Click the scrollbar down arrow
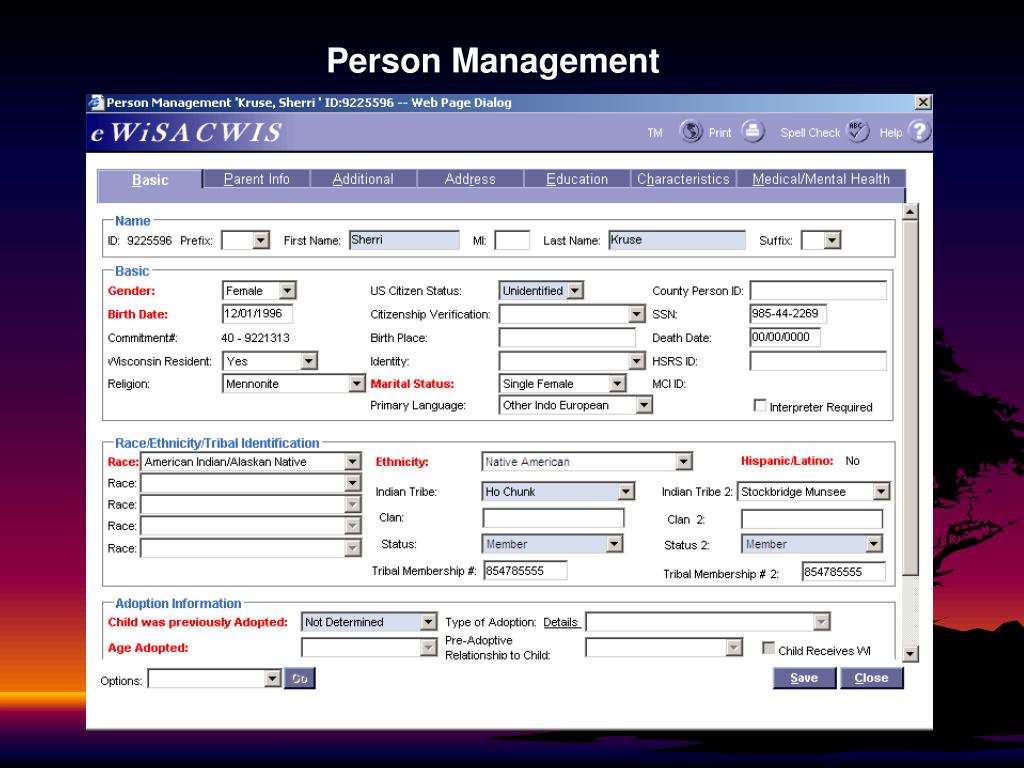Image resolution: width=1024 pixels, height=768 pixels. click(910, 653)
